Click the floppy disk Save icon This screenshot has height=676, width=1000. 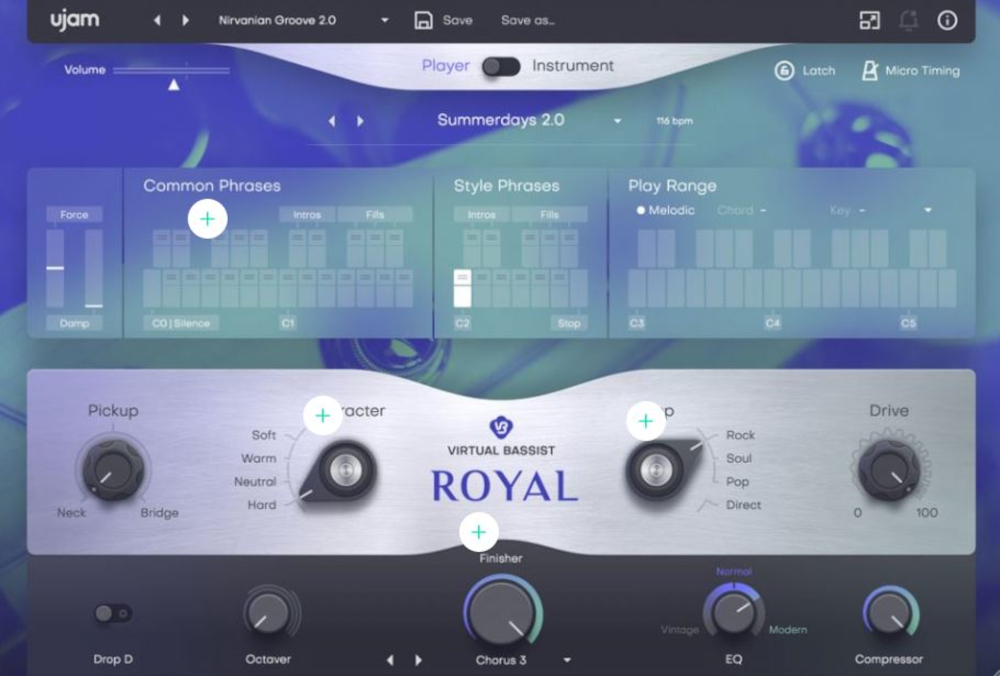click(423, 20)
